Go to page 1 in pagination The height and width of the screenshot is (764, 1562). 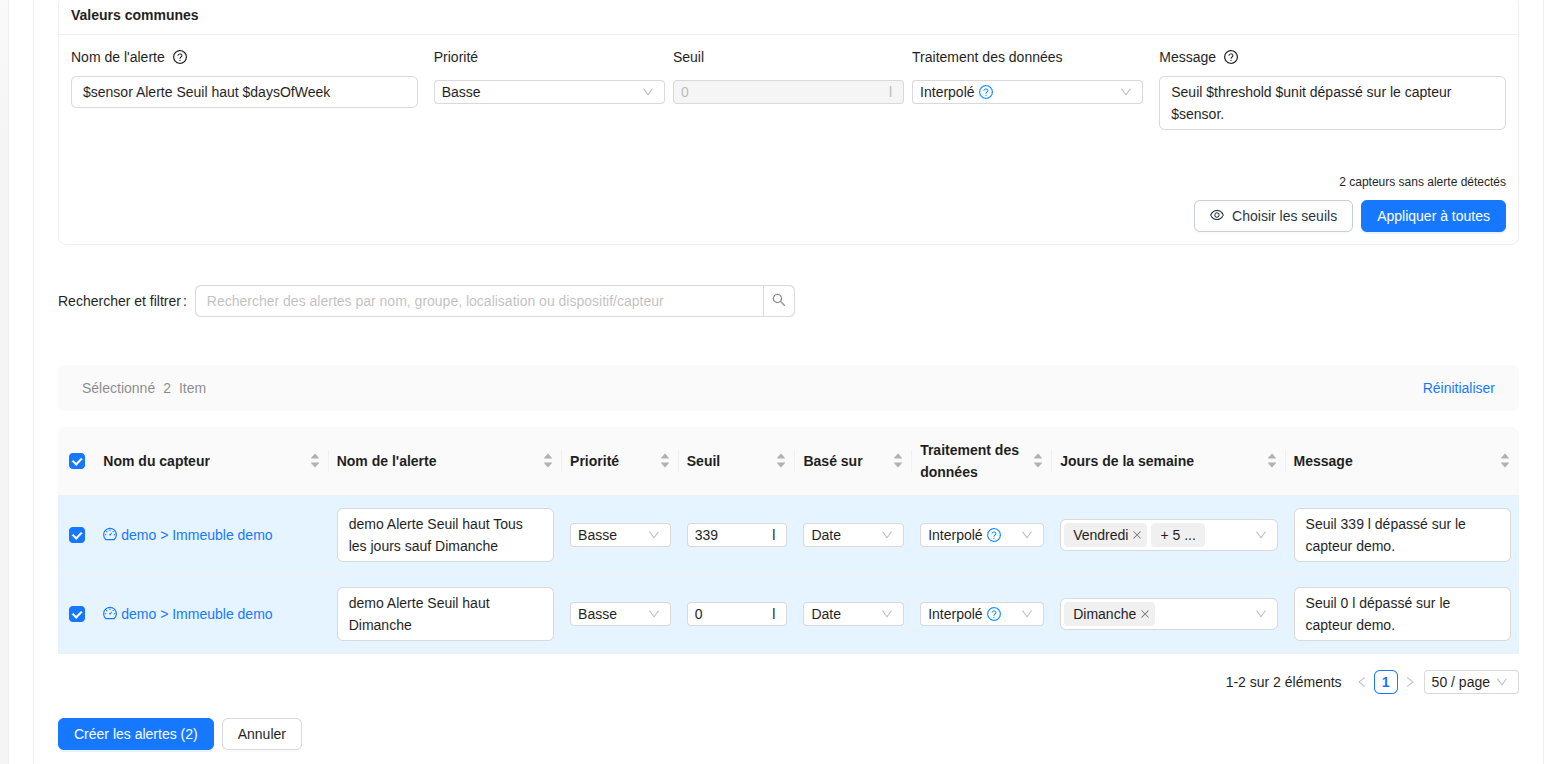(1385, 682)
